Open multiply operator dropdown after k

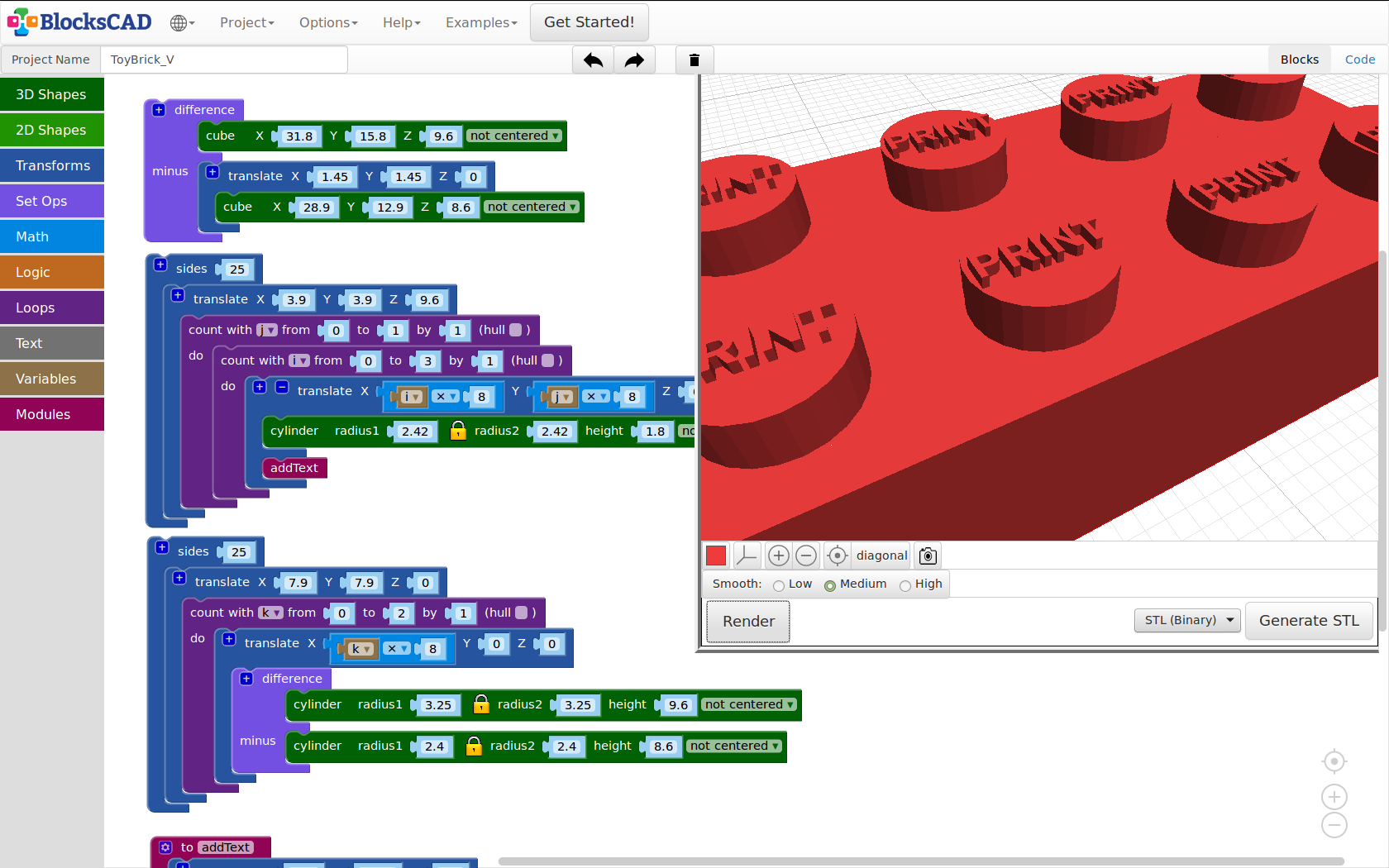398,649
